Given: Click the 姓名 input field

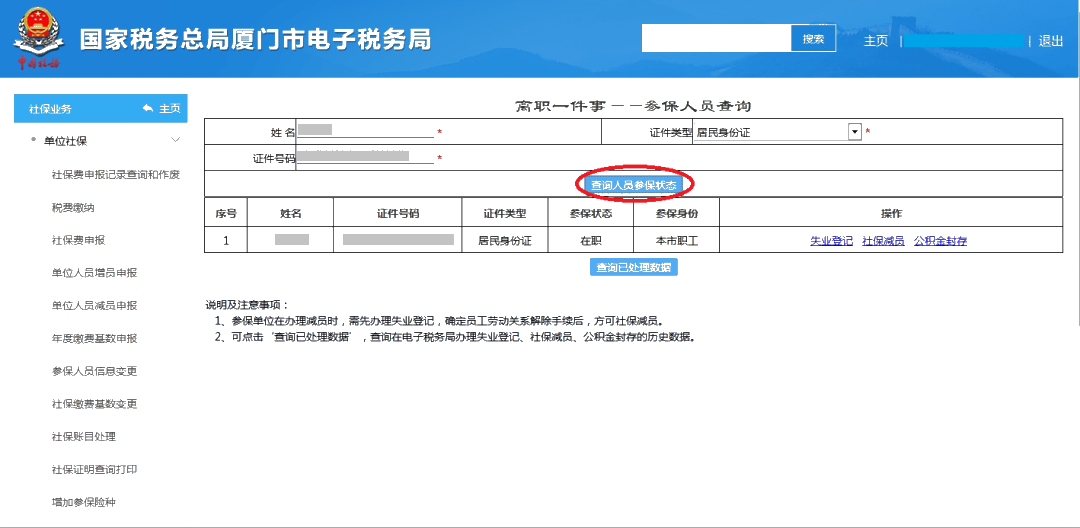Looking at the screenshot, I should coord(365,131).
